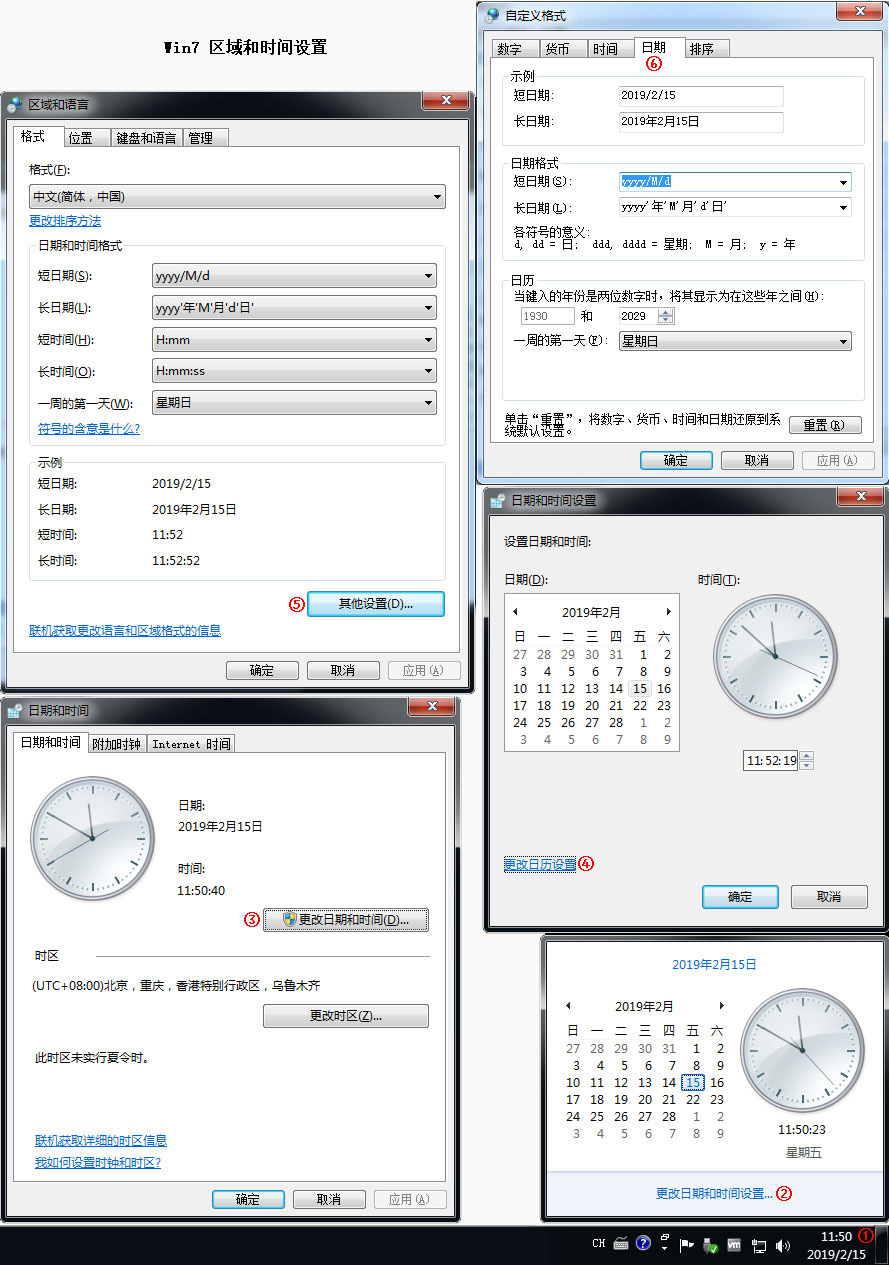889x1265 pixels.
Task: Click the taskbar clock showing 11:50
Action: coord(837,1246)
